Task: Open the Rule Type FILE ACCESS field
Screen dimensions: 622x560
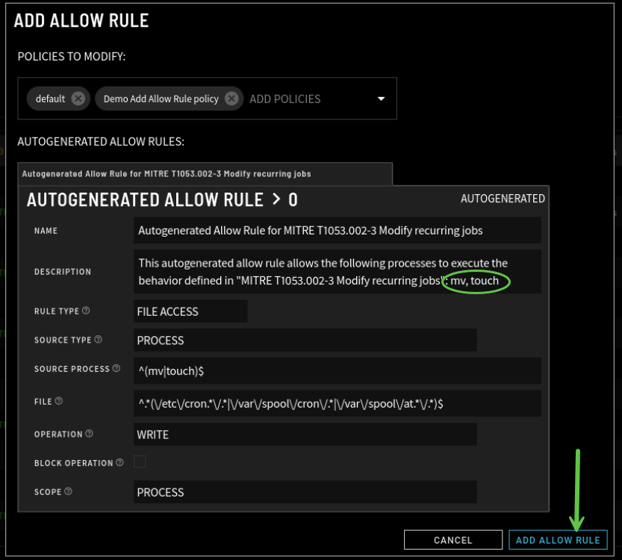Action: pos(191,311)
